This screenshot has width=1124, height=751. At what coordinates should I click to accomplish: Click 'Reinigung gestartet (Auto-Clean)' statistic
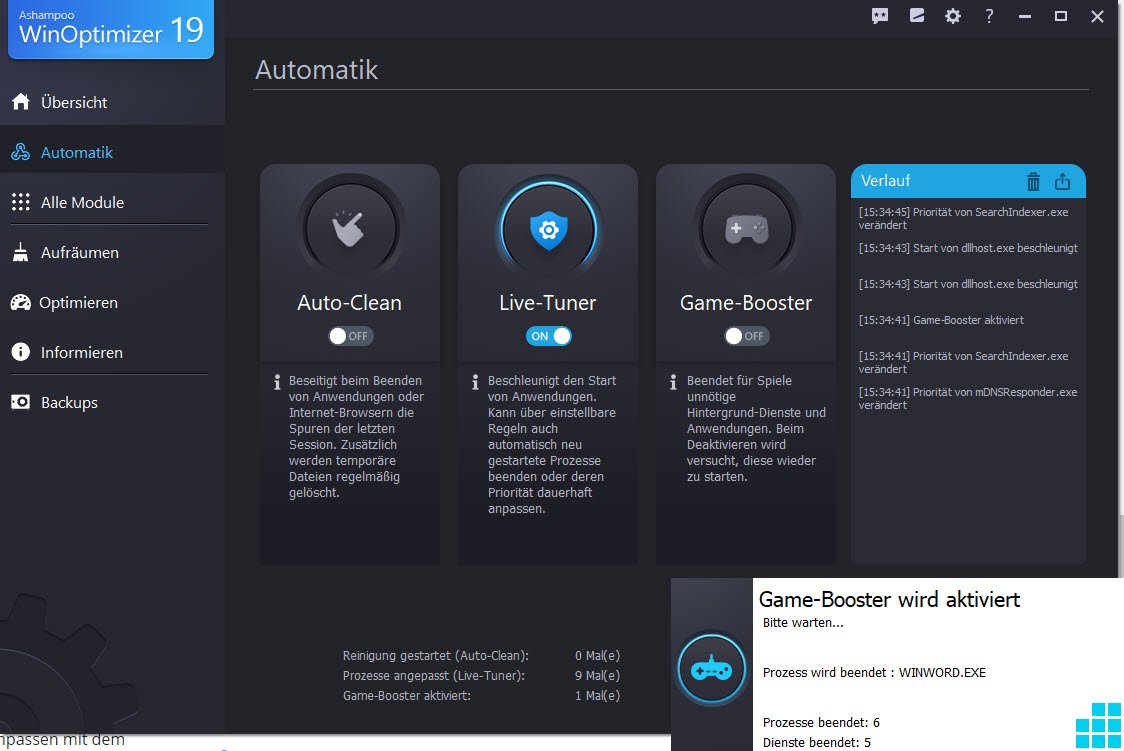coord(436,656)
